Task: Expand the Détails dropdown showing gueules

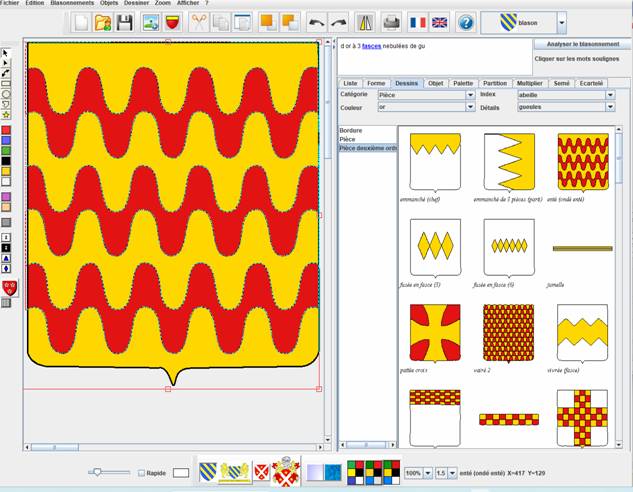Action: [609, 106]
